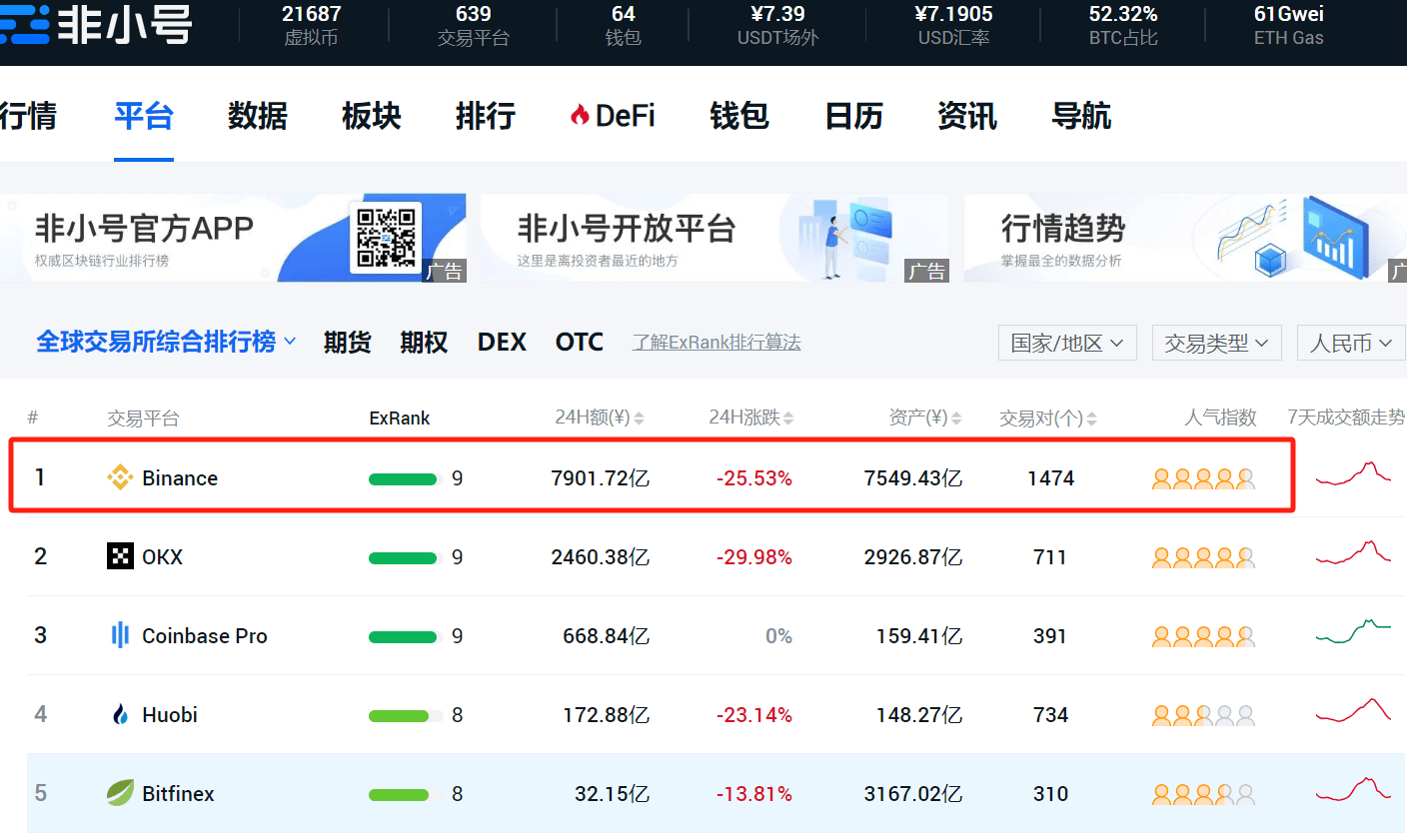
Task: Open the 人民币 currency dropdown
Action: 1351,343
